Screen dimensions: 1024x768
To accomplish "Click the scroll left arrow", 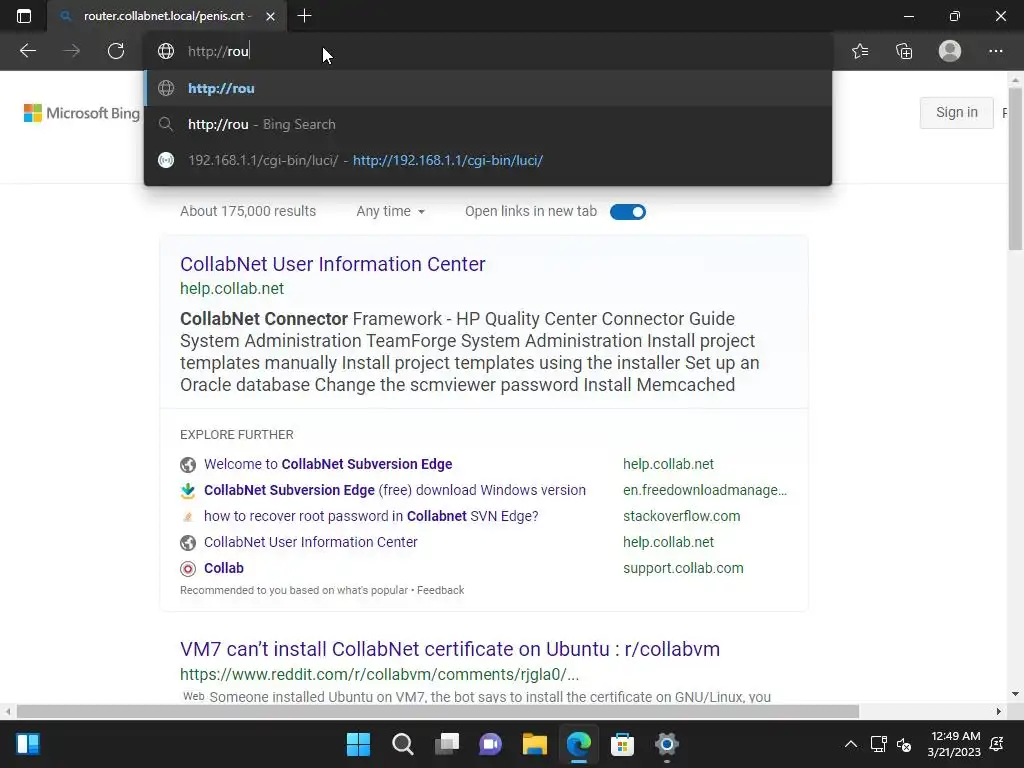I will coord(7,711).
